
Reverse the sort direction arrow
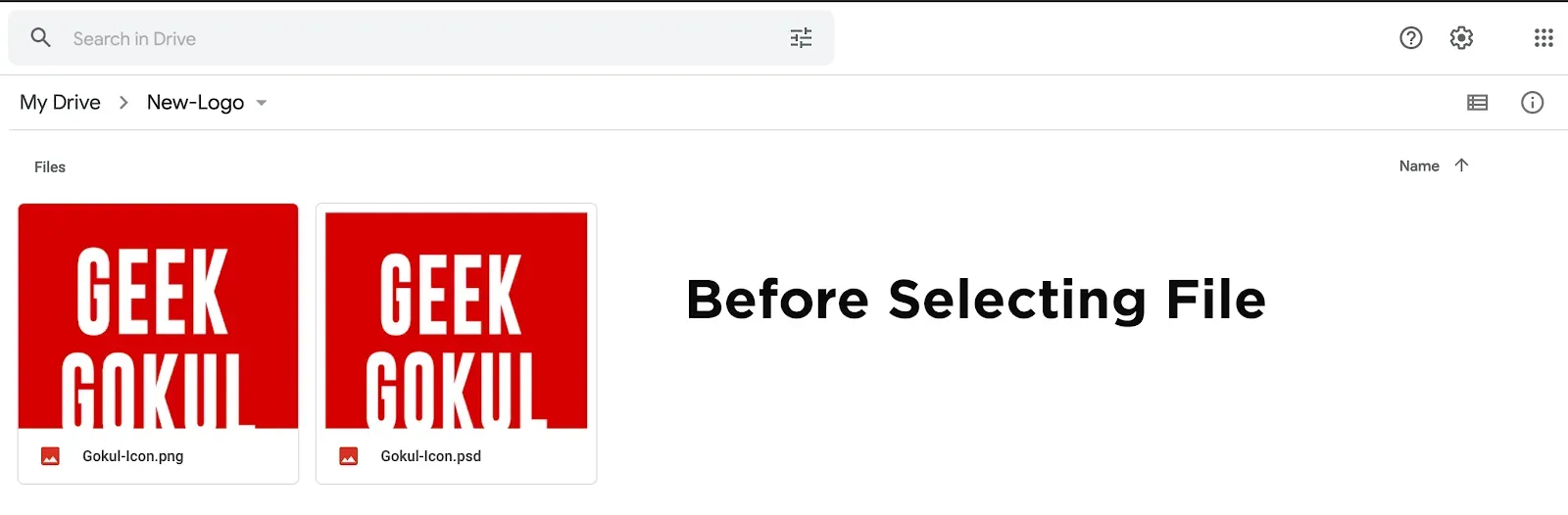[1461, 165]
